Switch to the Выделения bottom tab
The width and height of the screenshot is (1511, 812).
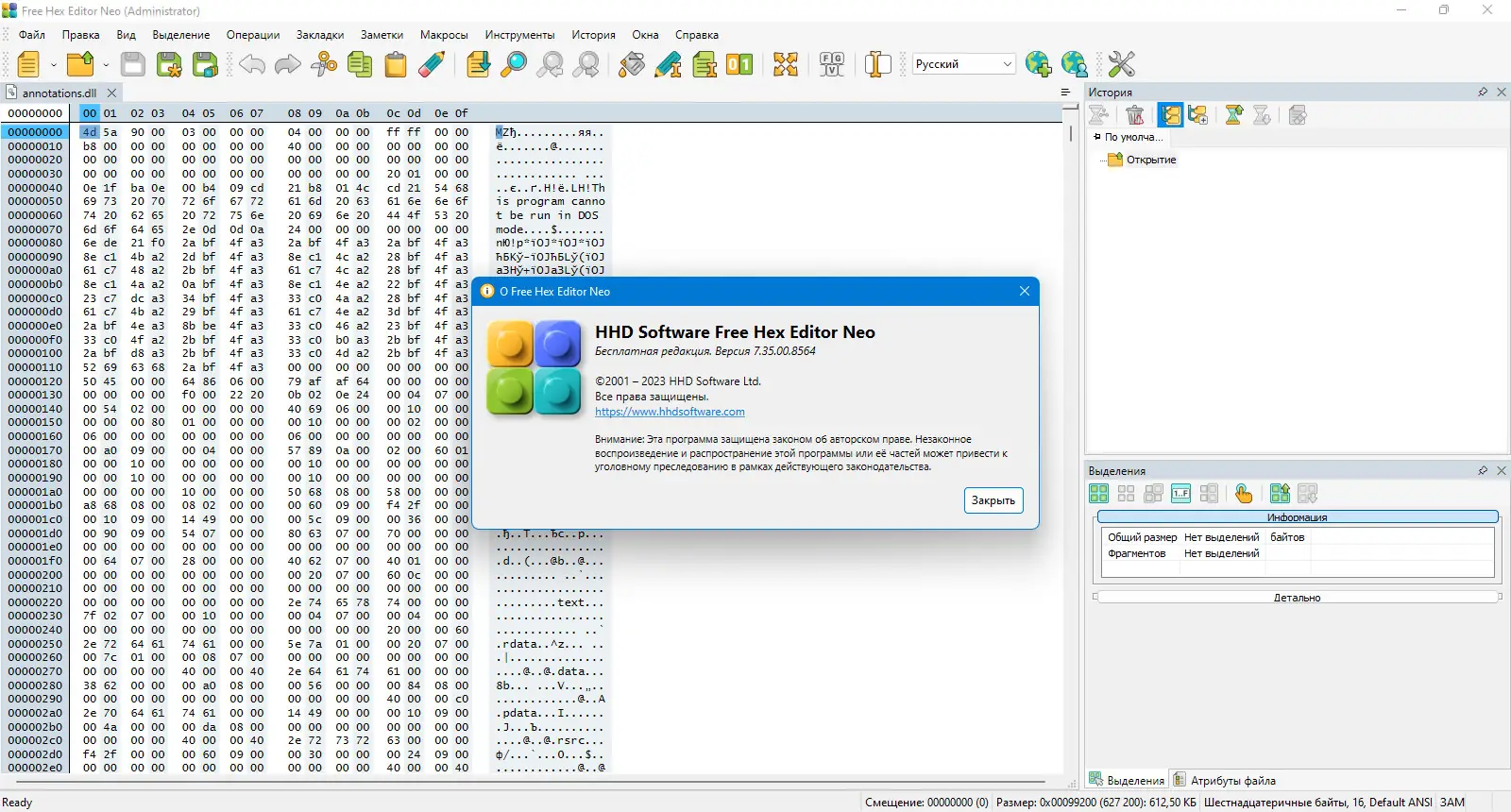coord(1127,781)
